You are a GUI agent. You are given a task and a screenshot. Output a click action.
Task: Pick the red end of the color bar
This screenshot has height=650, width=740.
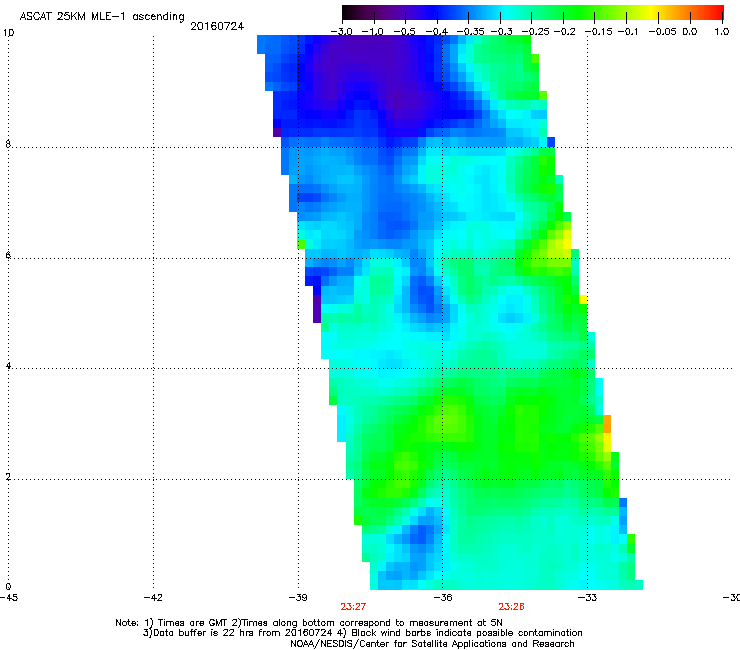(x=716, y=13)
